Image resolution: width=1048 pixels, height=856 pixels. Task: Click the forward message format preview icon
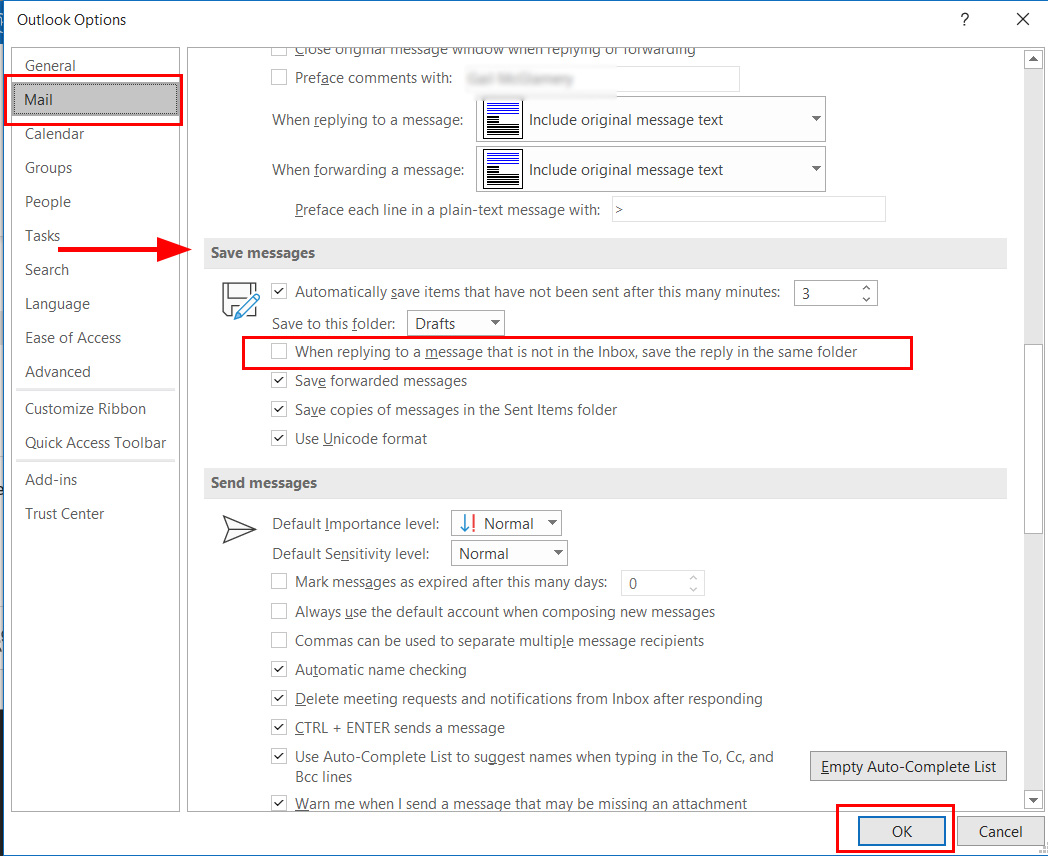tap(502, 170)
